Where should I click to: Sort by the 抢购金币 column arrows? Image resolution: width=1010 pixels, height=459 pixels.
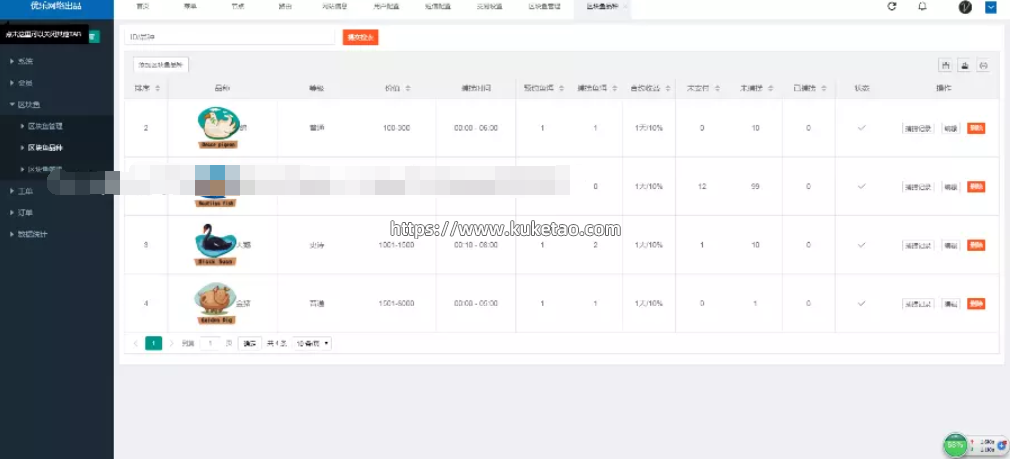click(x=615, y=88)
